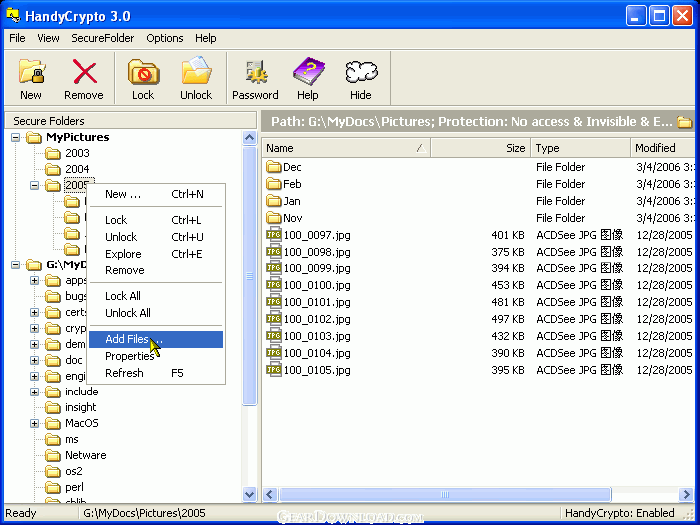Click the Unlock folder toolbar icon
Screen dimensions: 700x525
[196, 71]
